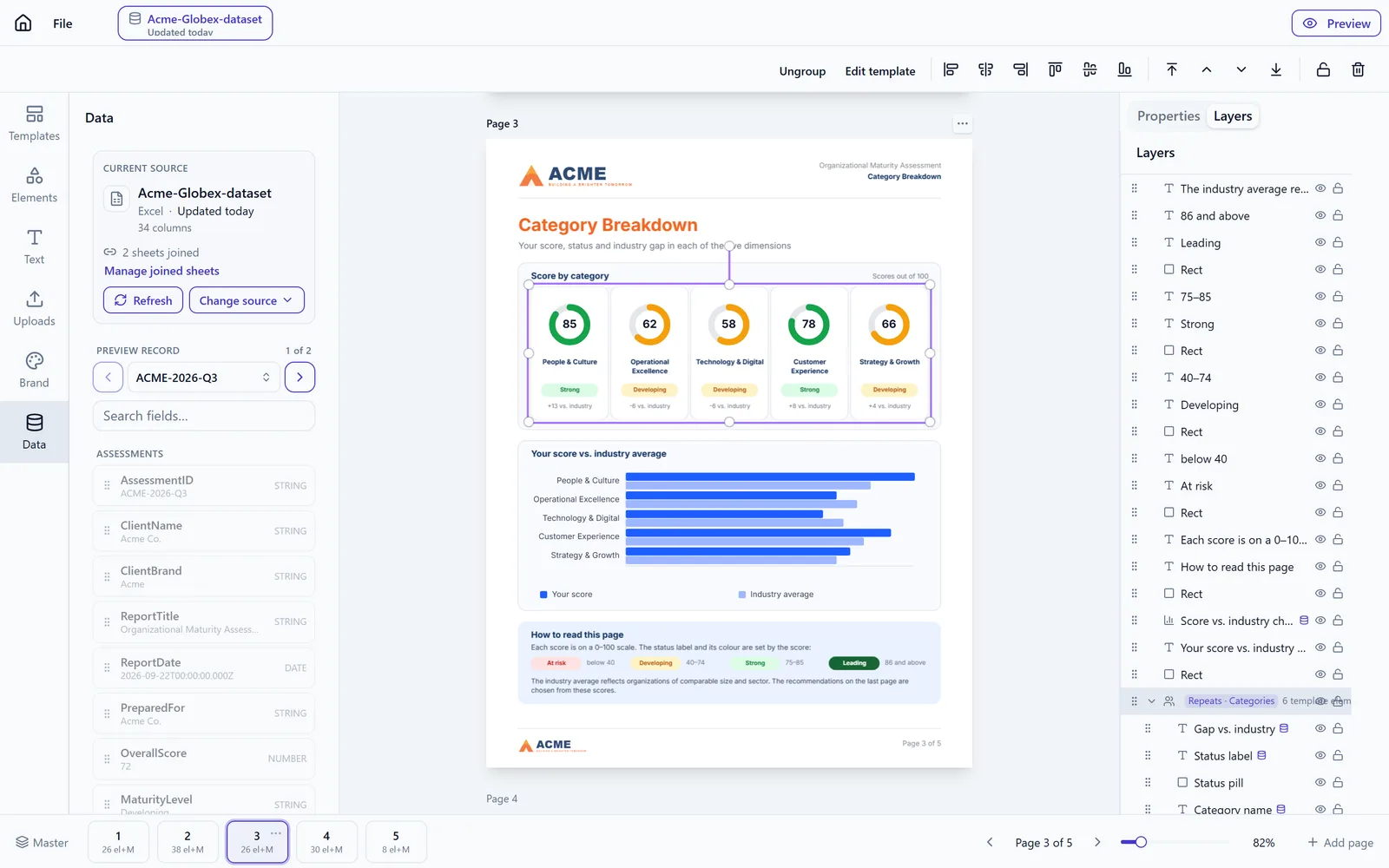Viewport: 1389px width, 868px height.
Task: Hide the Strong text layer
Action: click(1320, 323)
